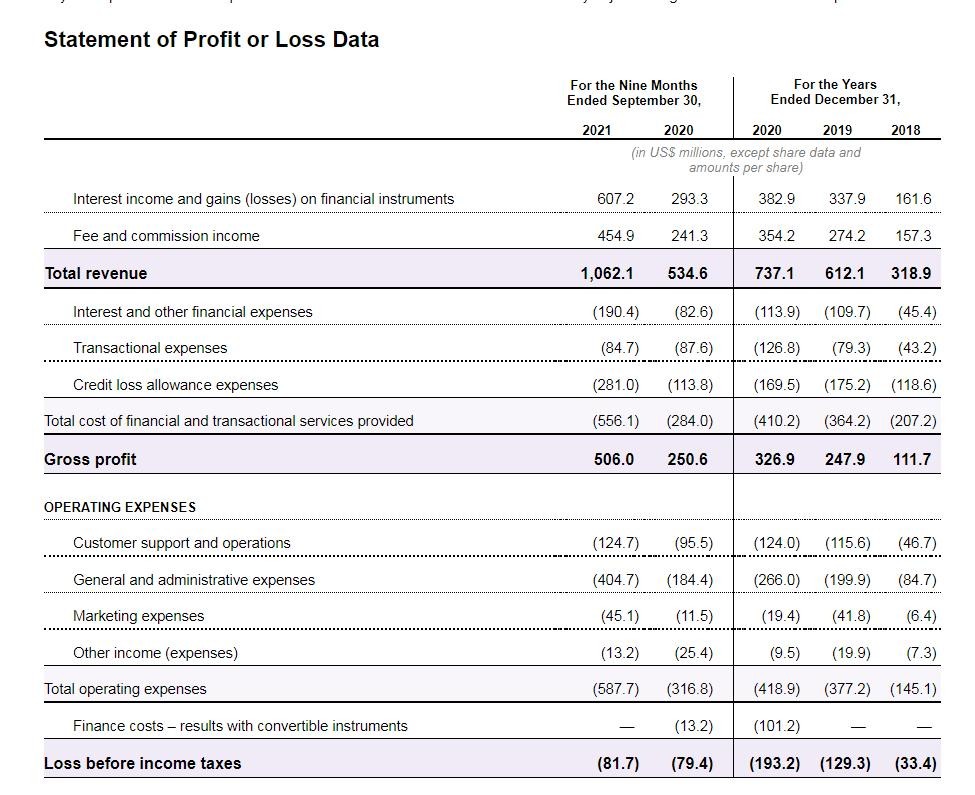Image resolution: width=975 pixels, height=795 pixels.
Task: Click the 2021 total revenue value 1,062.1
Action: point(607,273)
